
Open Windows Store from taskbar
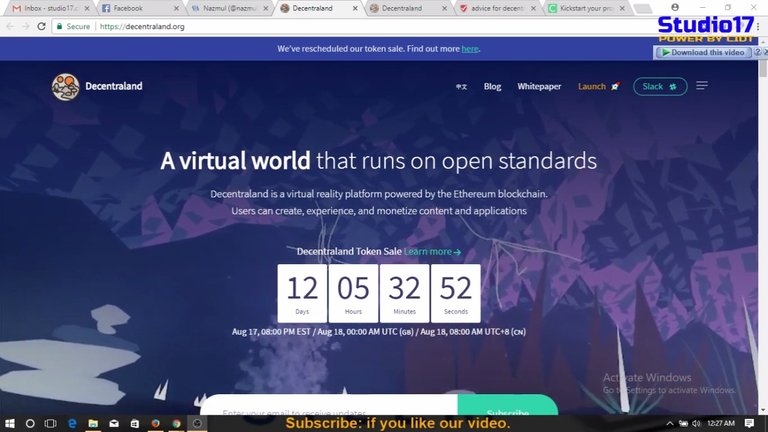pos(135,423)
